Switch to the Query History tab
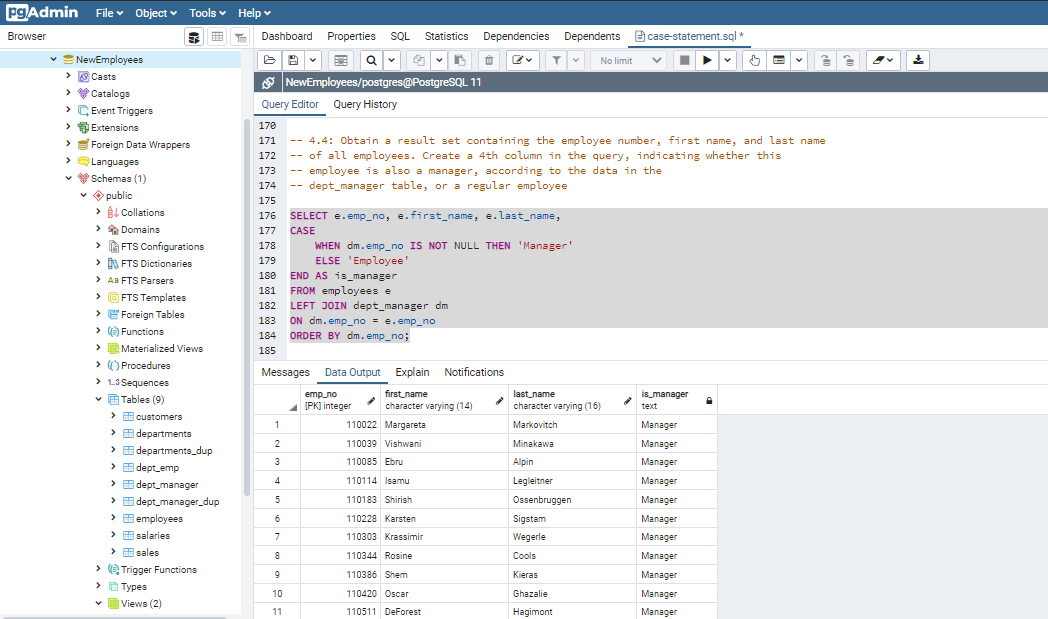The image size is (1048, 619). (x=365, y=104)
